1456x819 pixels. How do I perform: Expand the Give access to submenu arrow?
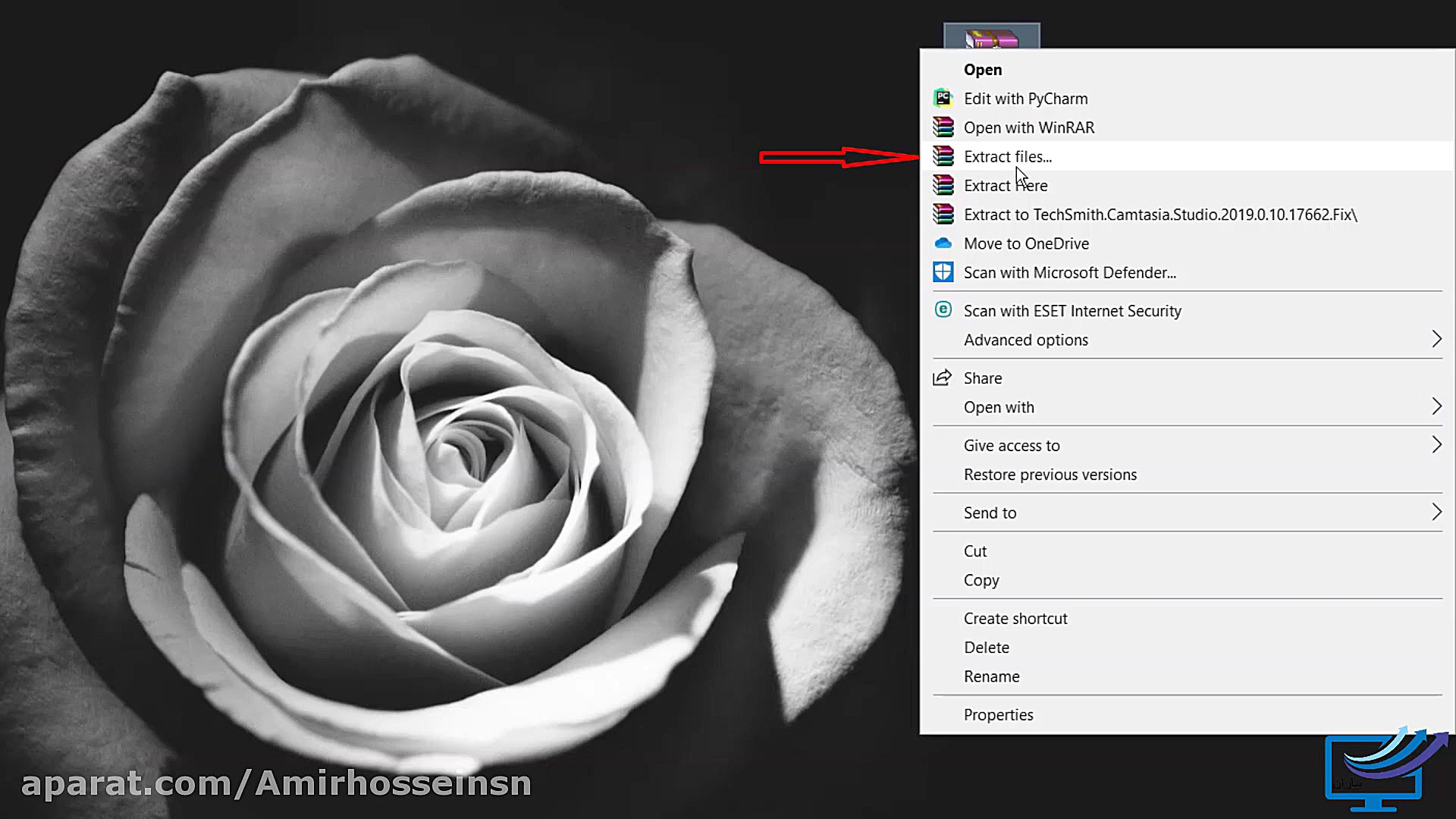click(1436, 445)
